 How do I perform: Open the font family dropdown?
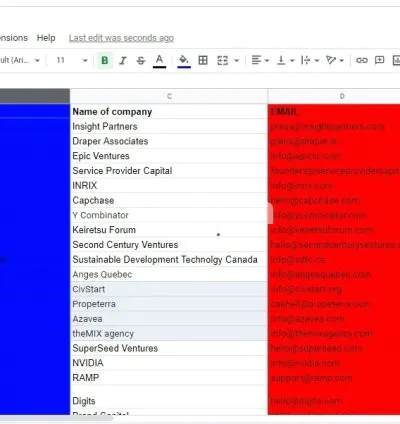tap(20, 60)
